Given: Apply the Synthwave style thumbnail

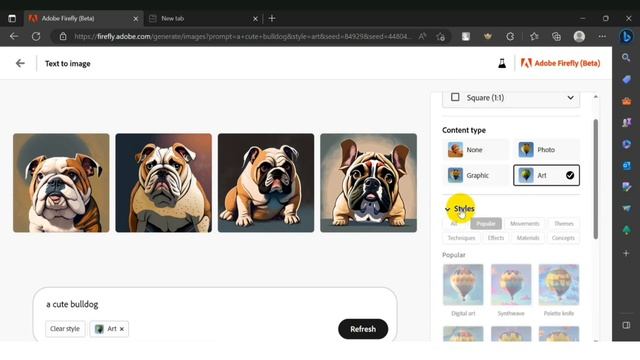Looking at the screenshot, I should 511,285.
